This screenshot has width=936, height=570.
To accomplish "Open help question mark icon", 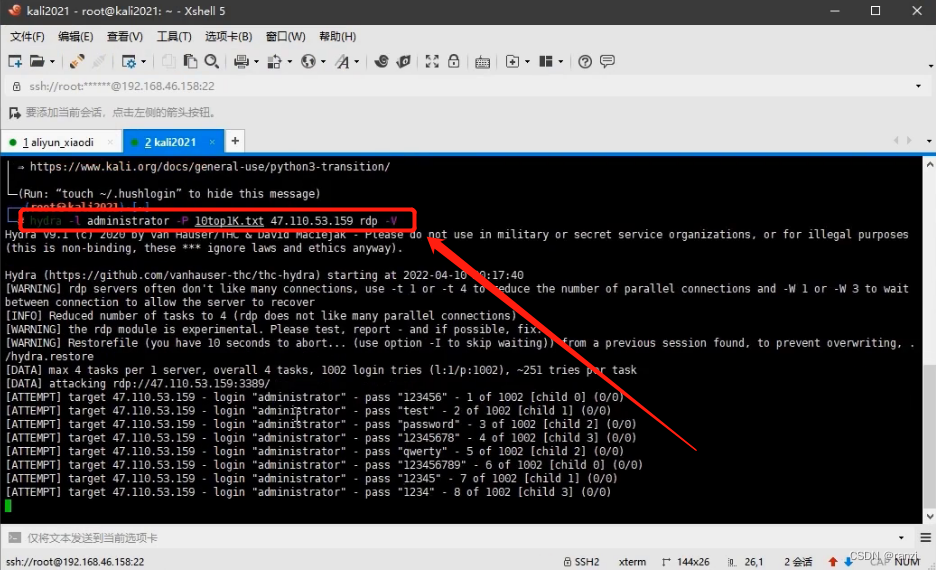I will (585, 61).
